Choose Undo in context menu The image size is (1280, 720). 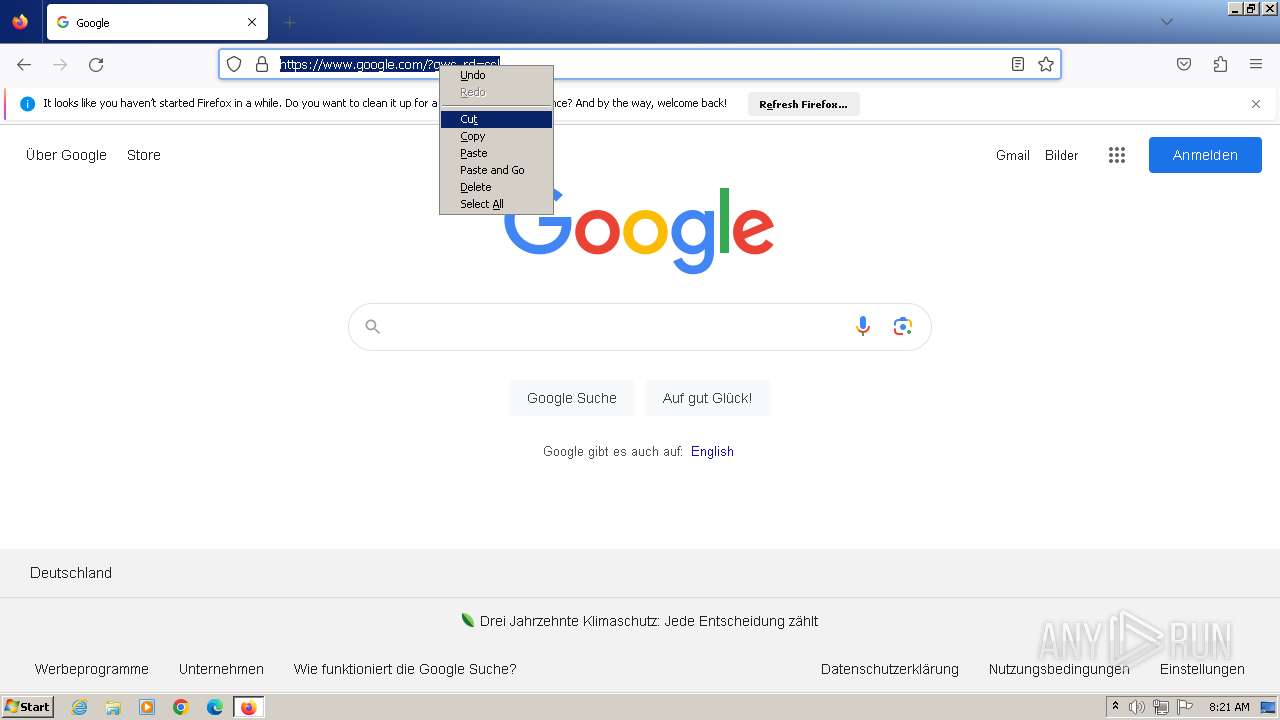[496, 75]
